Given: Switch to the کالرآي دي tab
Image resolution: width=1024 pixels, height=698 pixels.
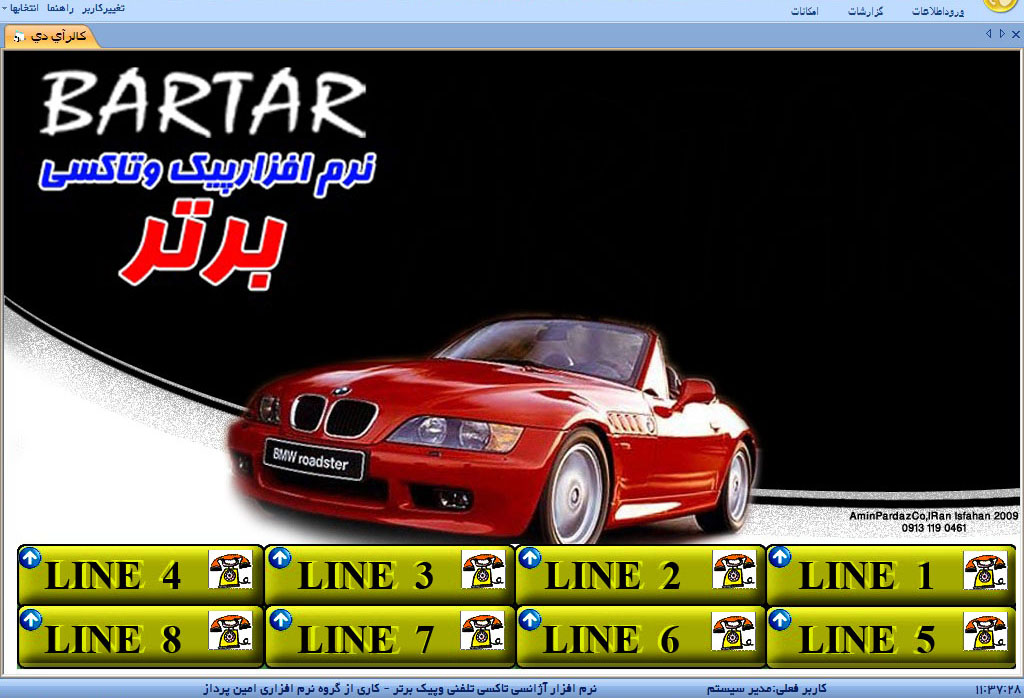Looking at the screenshot, I should [51, 37].
